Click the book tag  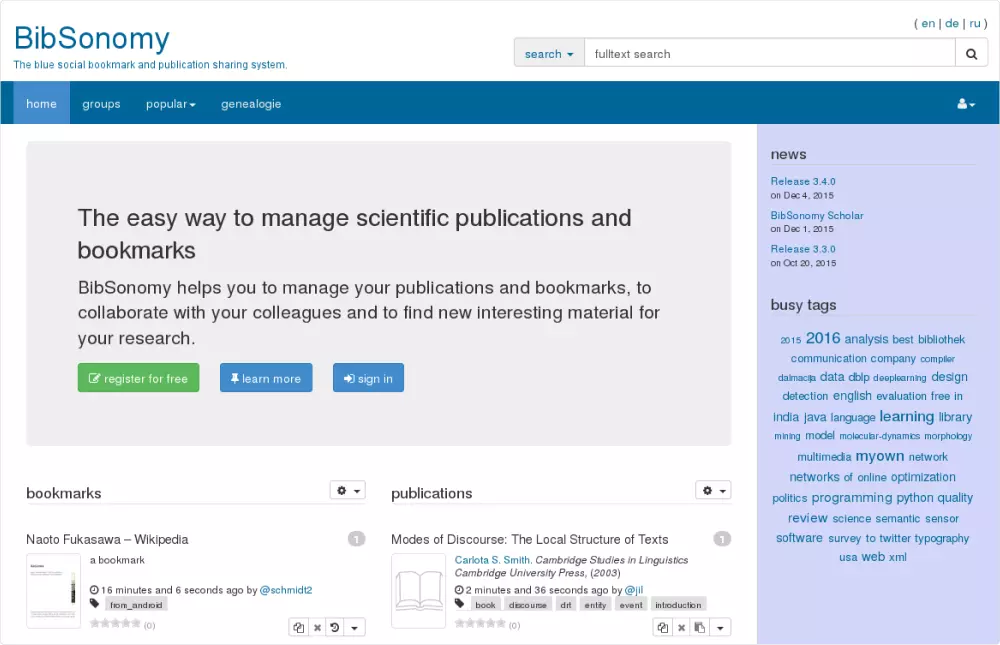485,605
